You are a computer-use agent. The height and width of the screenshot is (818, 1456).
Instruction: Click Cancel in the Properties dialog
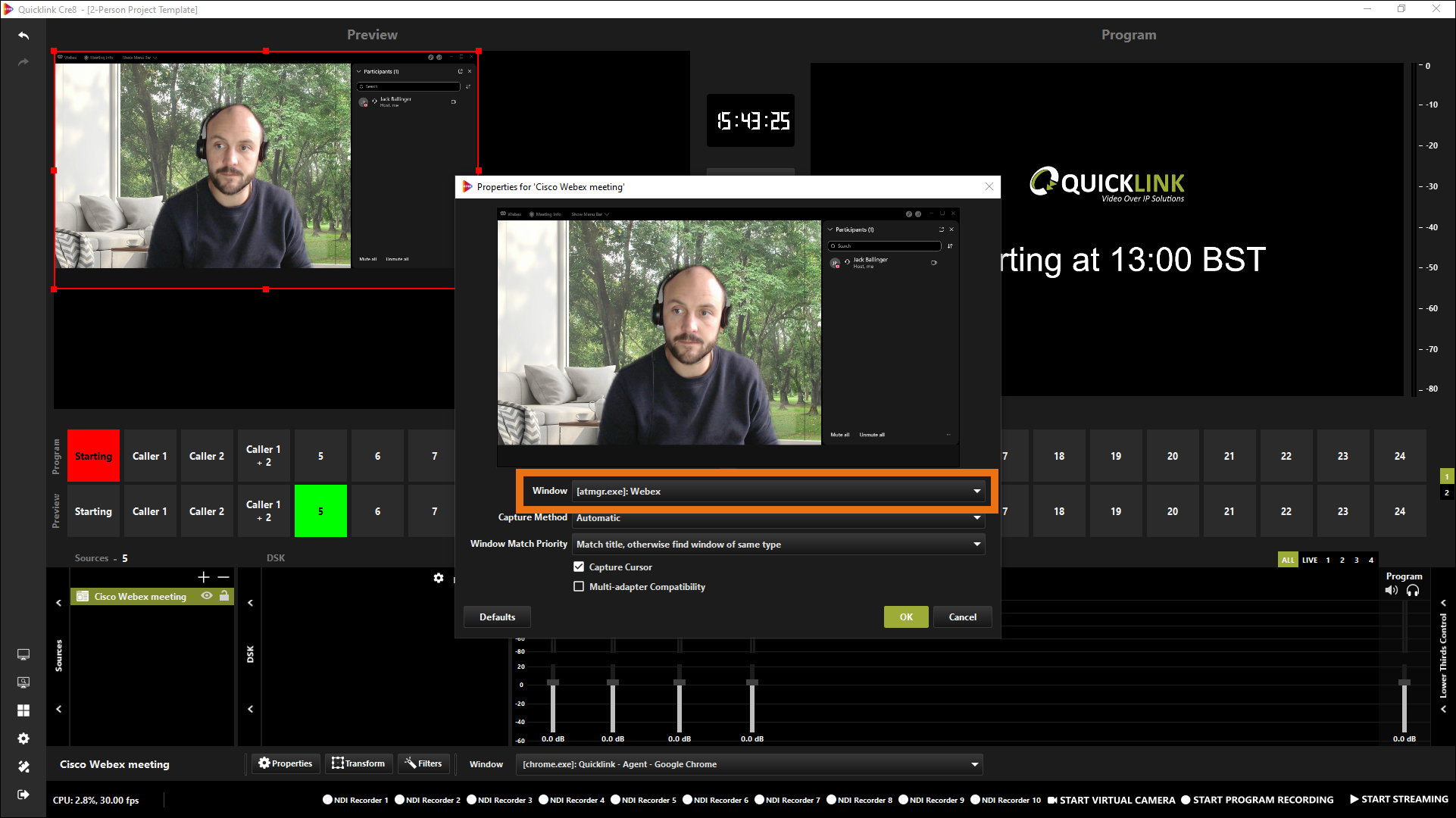point(963,617)
